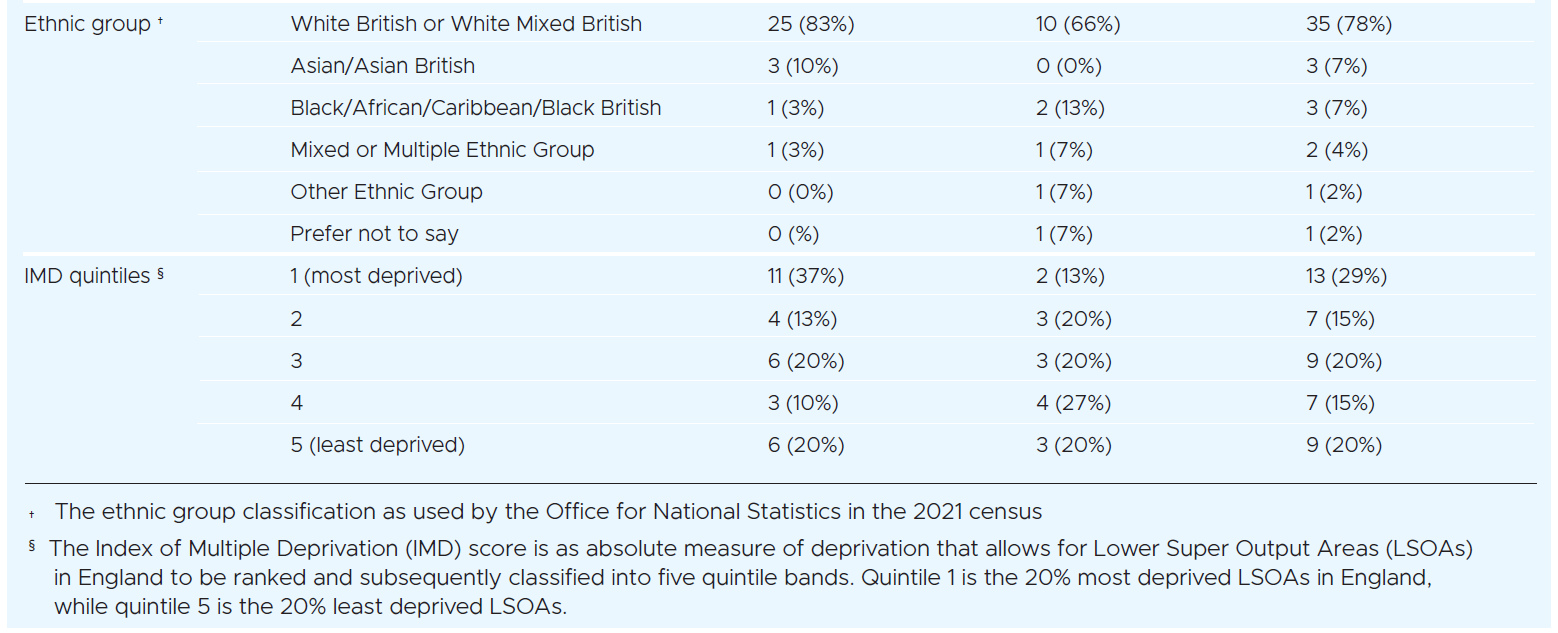
Task: Select 'Mixed or Multiple Ethnic Group' text
Action: tap(442, 150)
